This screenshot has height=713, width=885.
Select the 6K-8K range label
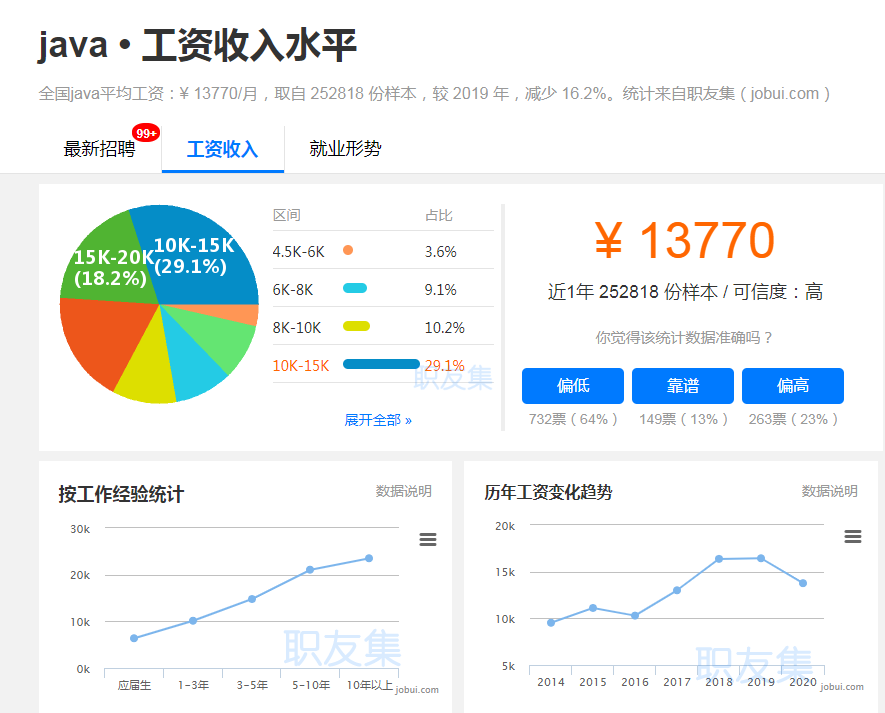[293, 290]
